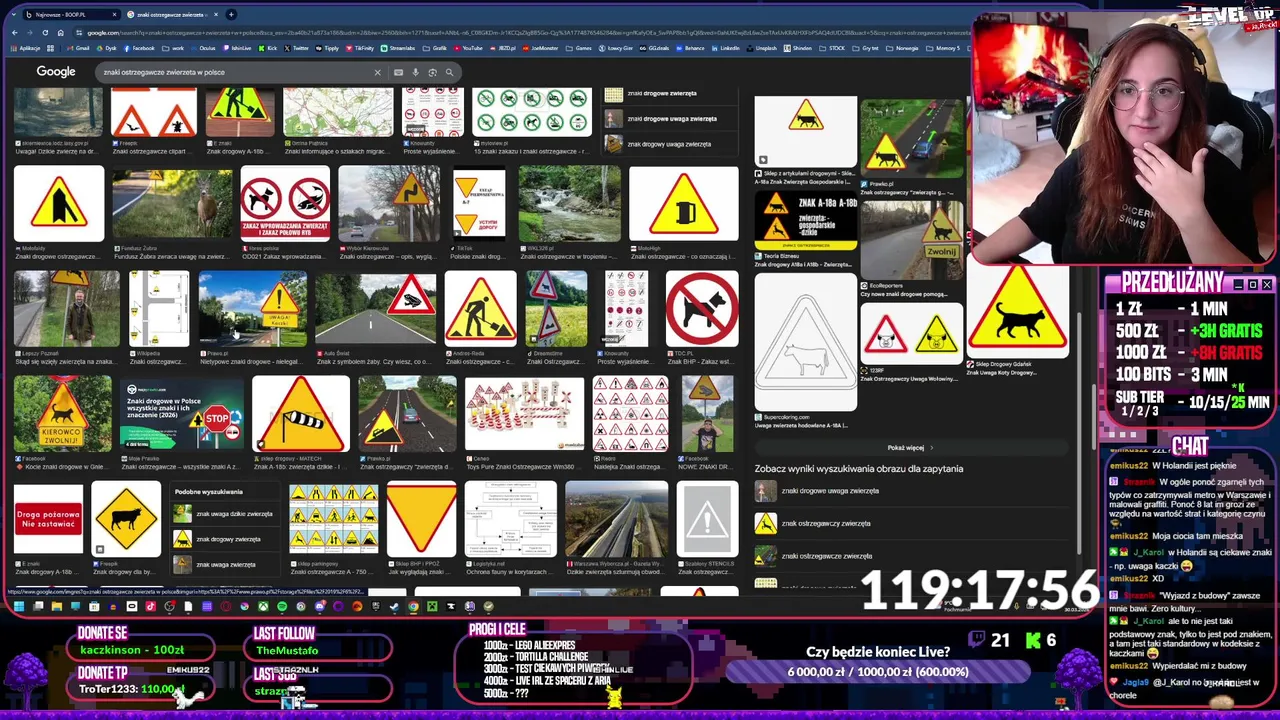
Task: Open the inverted yield triangle sign thumbnail
Action: tap(421, 520)
